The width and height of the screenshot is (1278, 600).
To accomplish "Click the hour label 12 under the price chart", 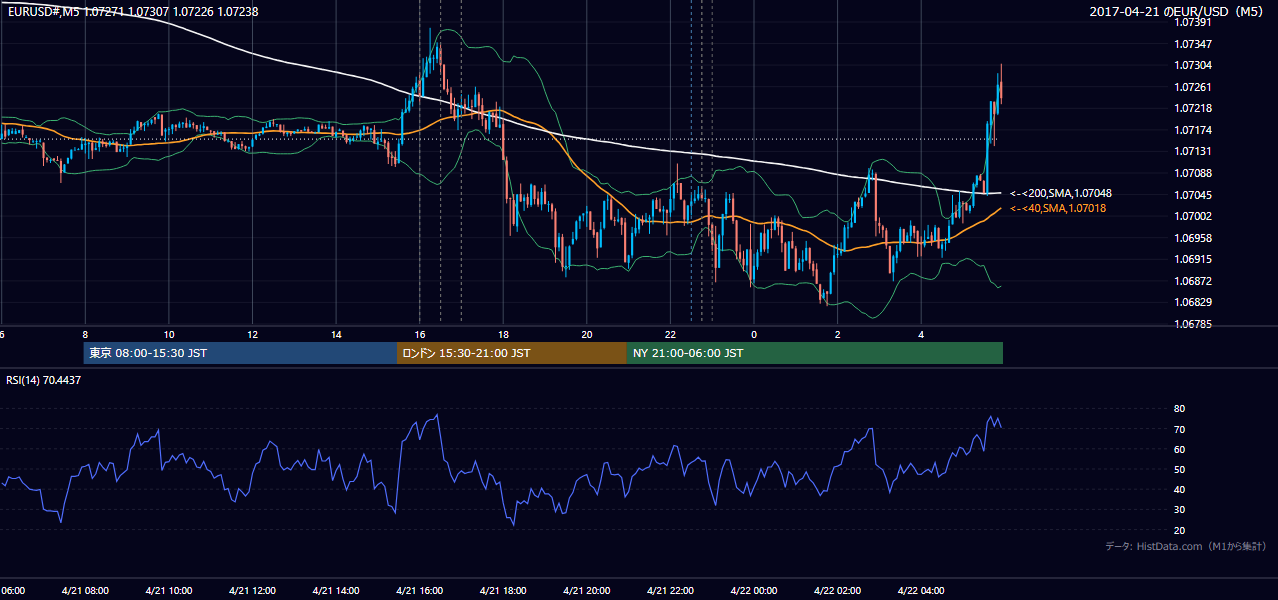I will [x=253, y=334].
